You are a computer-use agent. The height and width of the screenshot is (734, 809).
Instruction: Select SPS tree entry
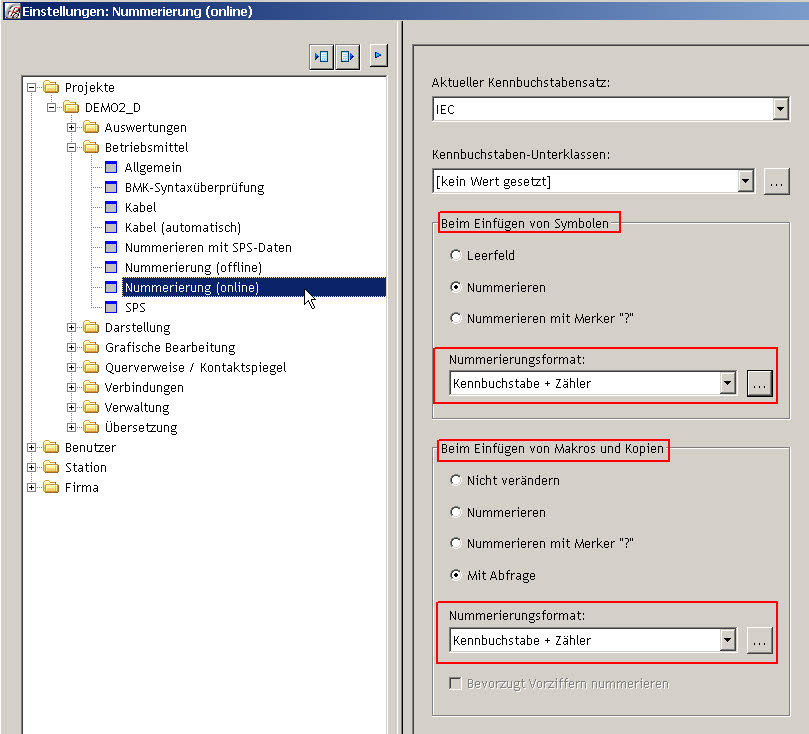pos(135,307)
